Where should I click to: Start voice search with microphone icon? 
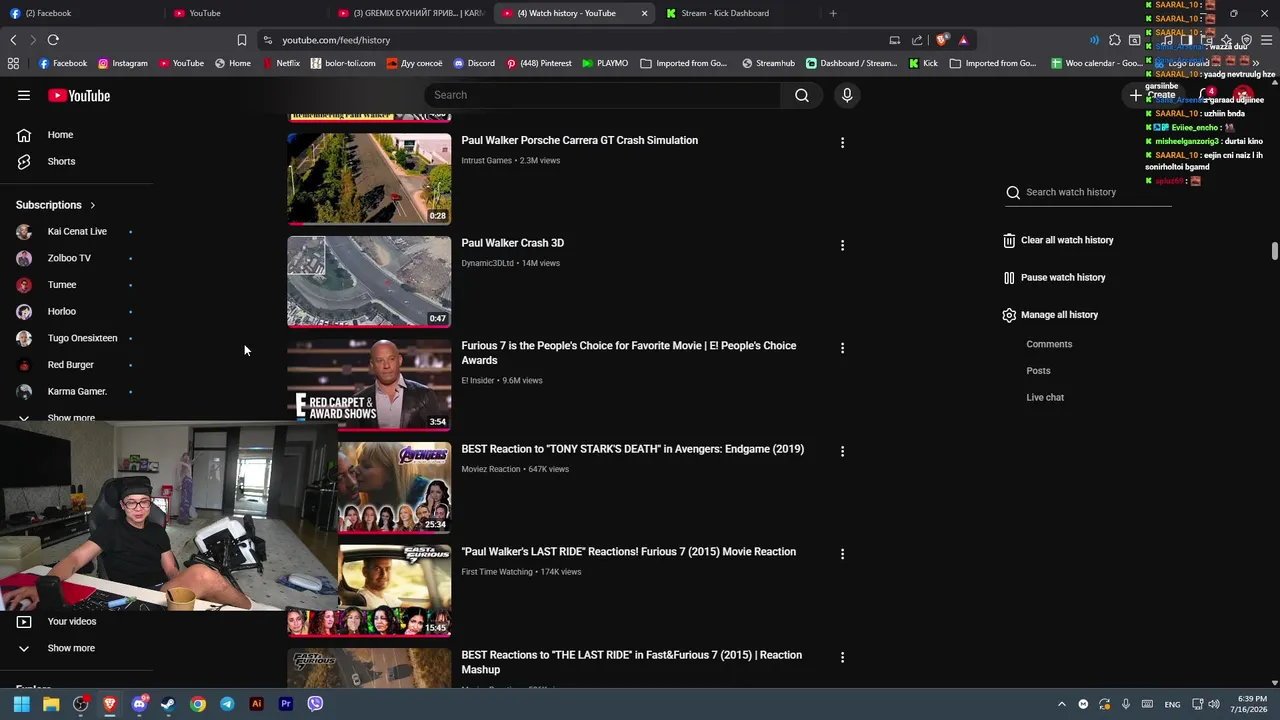click(x=847, y=95)
